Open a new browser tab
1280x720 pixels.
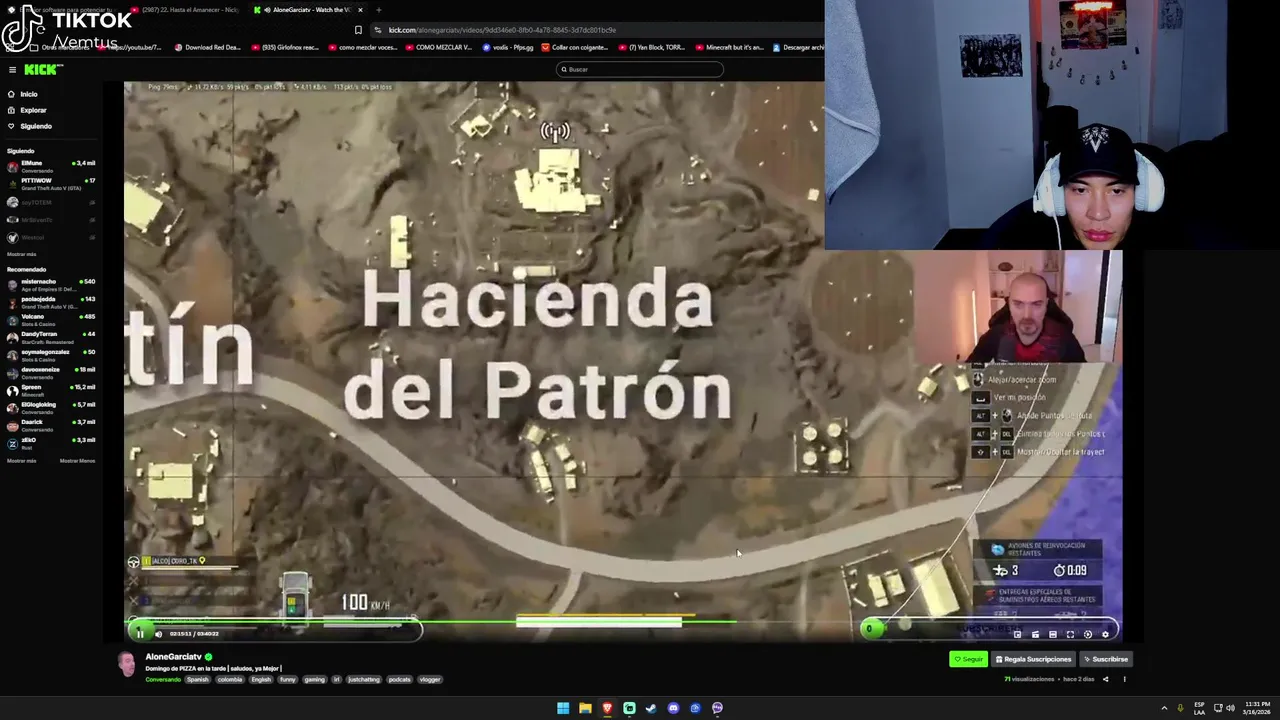click(378, 10)
